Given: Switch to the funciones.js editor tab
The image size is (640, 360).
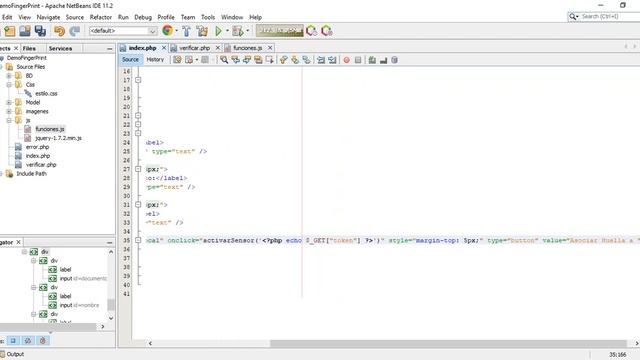Looking at the screenshot, I should [x=247, y=48].
